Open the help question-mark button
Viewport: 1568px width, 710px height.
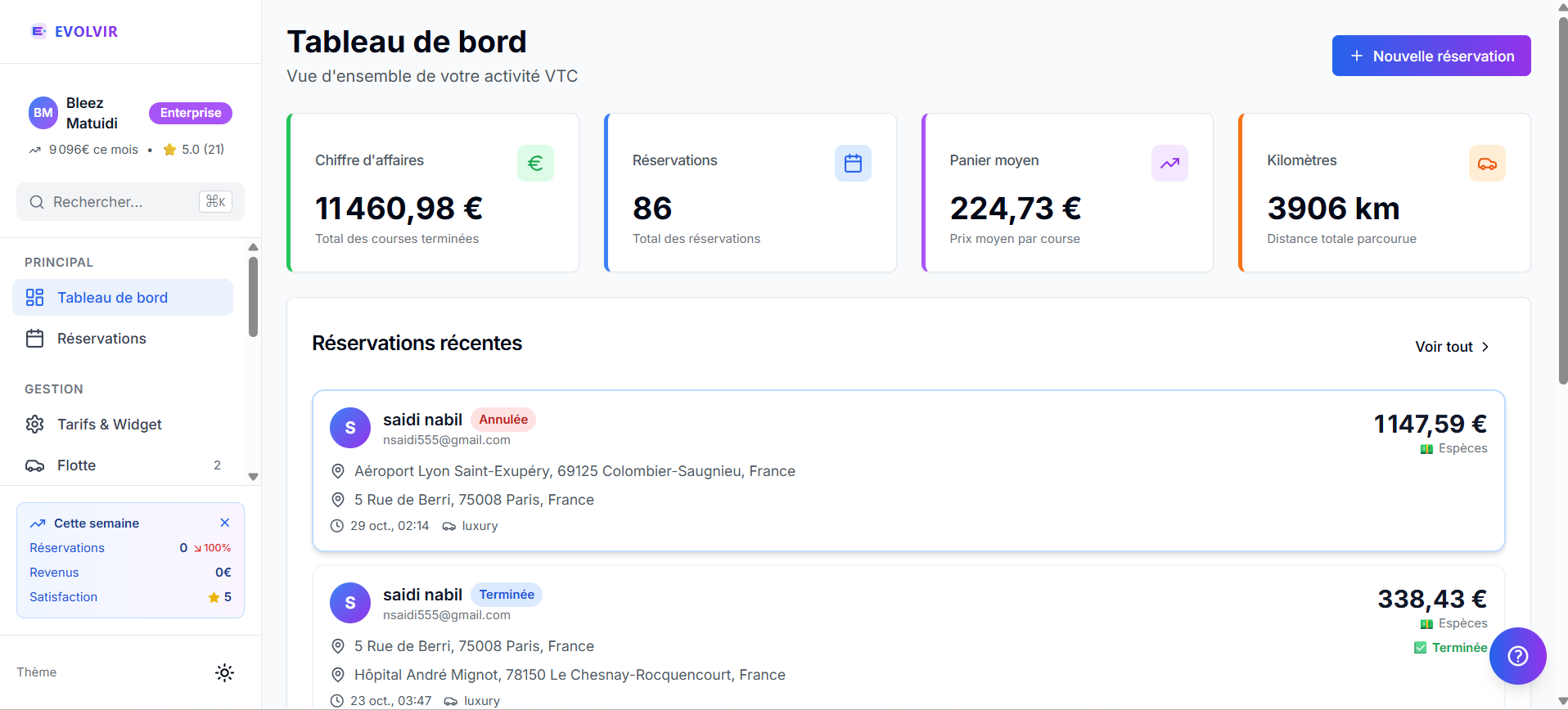[1518, 656]
